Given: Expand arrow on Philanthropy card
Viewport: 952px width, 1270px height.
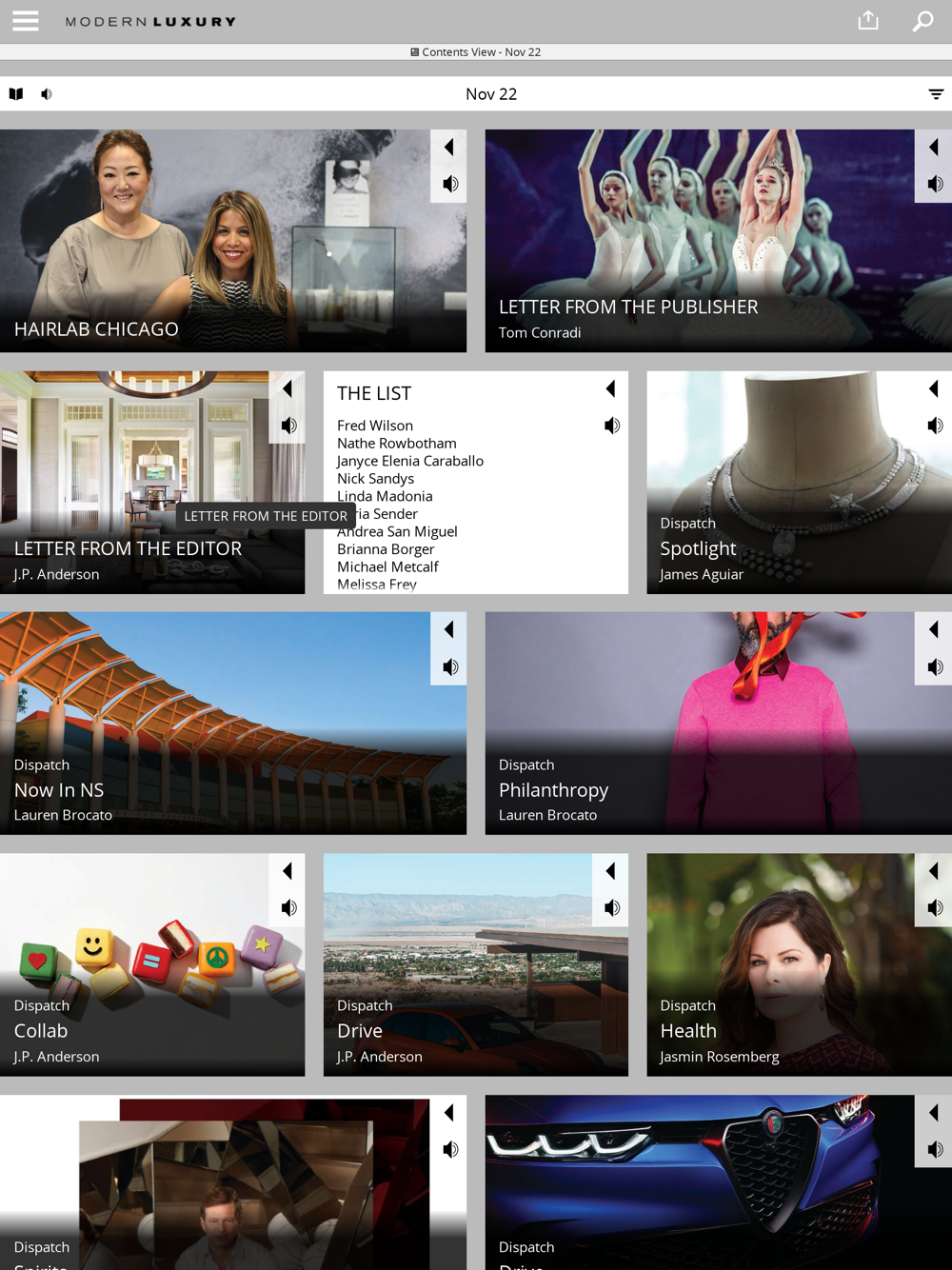Looking at the screenshot, I should click(934, 629).
